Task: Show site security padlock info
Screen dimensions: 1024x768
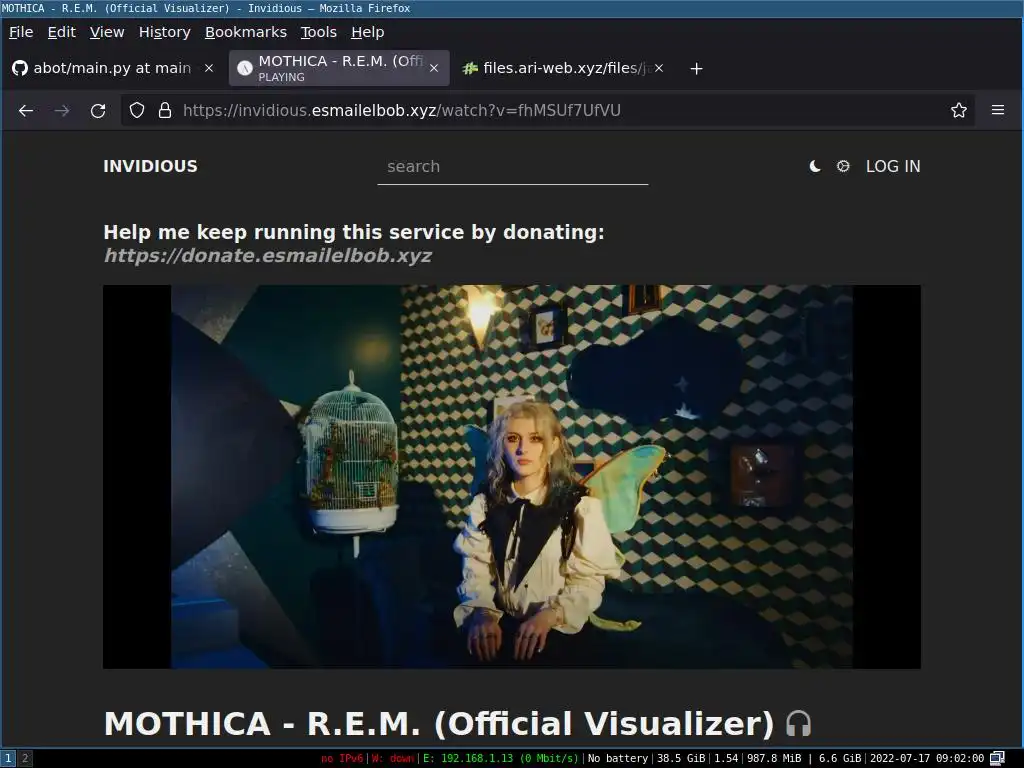Action: pyautogui.click(x=165, y=110)
